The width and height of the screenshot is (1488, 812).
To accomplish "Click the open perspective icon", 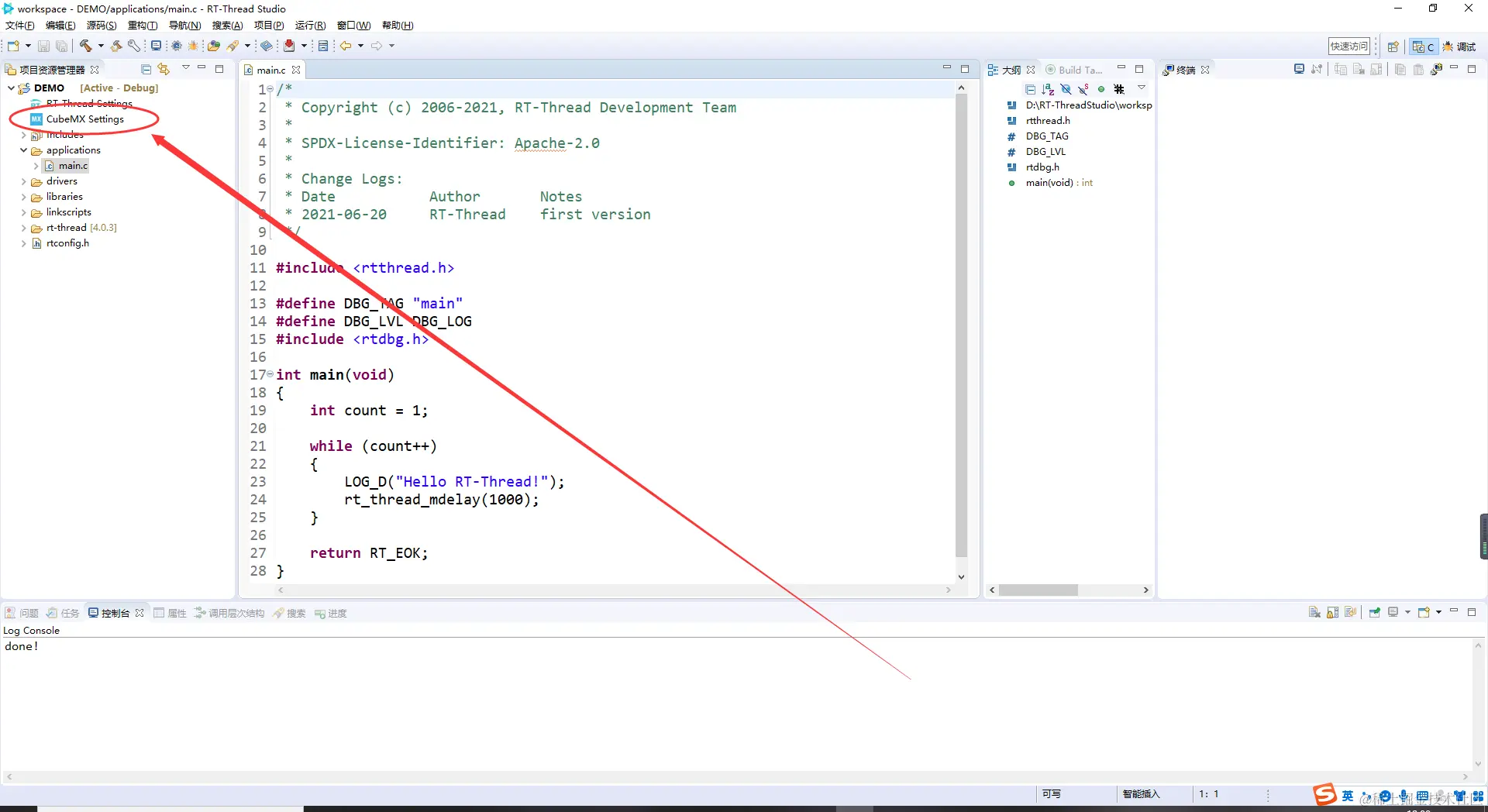I will click(x=1393, y=46).
